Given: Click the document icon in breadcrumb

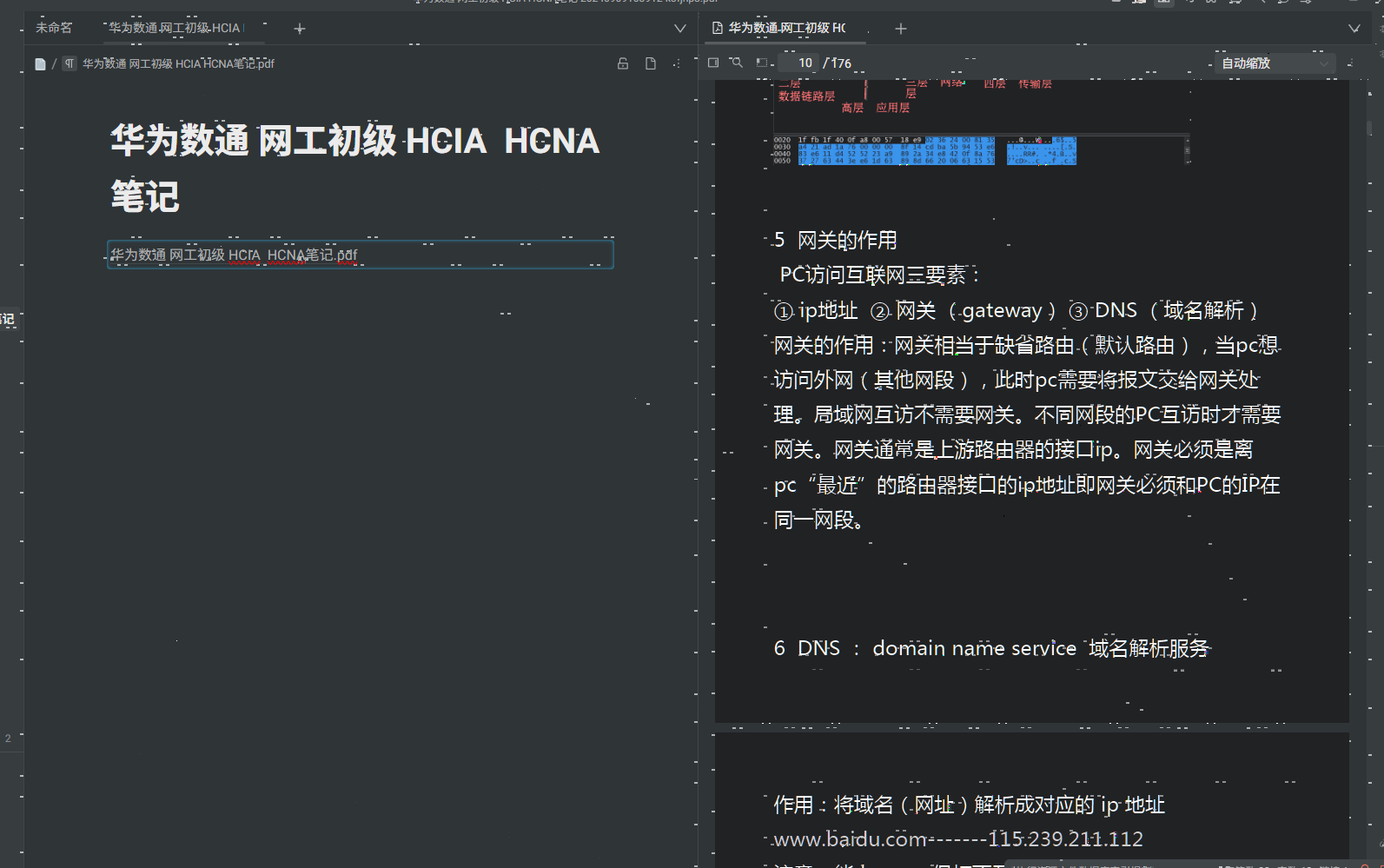Looking at the screenshot, I should (40, 63).
